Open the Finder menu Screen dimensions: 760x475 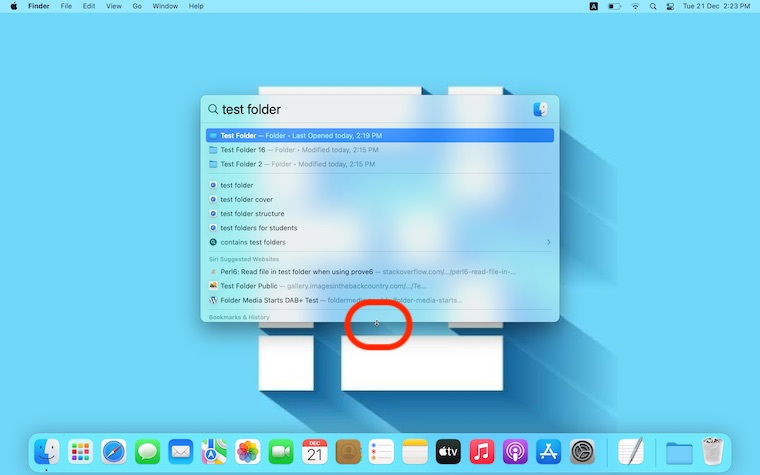tap(39, 6)
